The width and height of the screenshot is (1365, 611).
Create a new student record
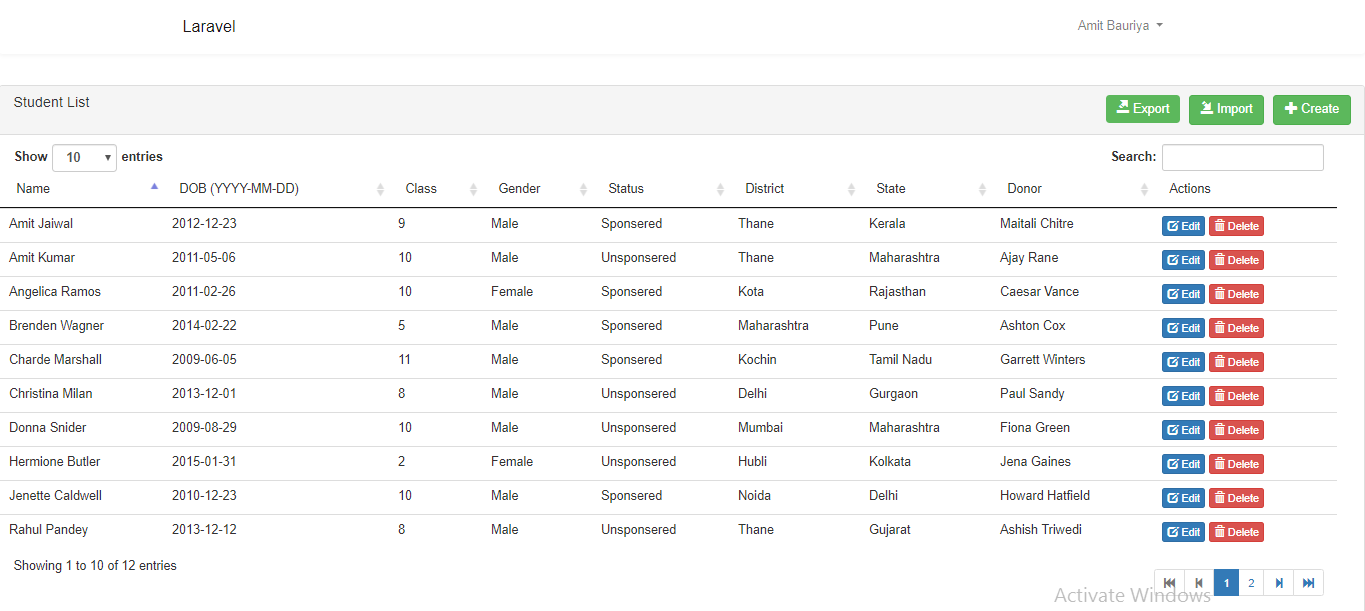pos(1311,109)
